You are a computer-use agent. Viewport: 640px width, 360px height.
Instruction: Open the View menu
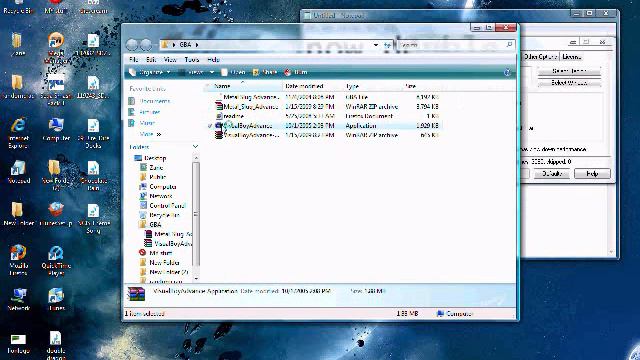coord(170,60)
